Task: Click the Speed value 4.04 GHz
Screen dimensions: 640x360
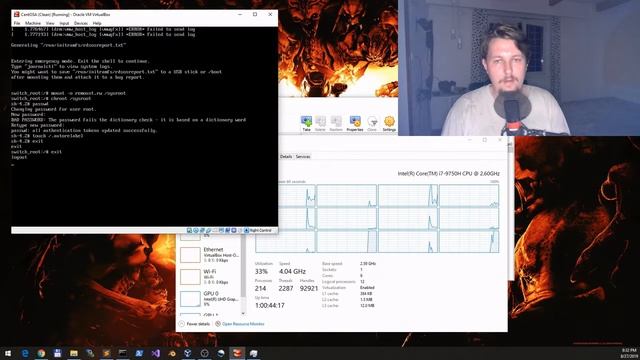Action: coord(292,271)
